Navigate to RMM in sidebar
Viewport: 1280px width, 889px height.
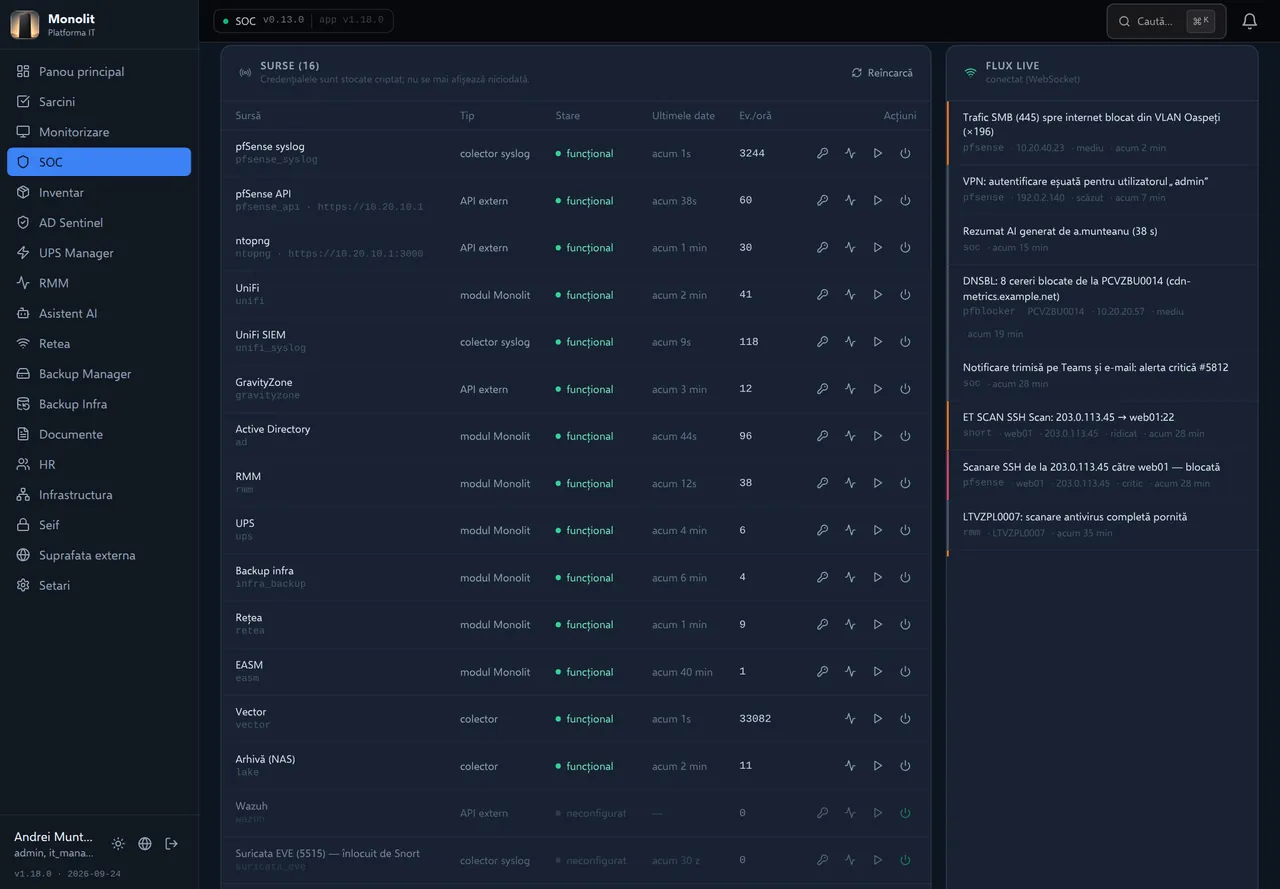click(99, 283)
